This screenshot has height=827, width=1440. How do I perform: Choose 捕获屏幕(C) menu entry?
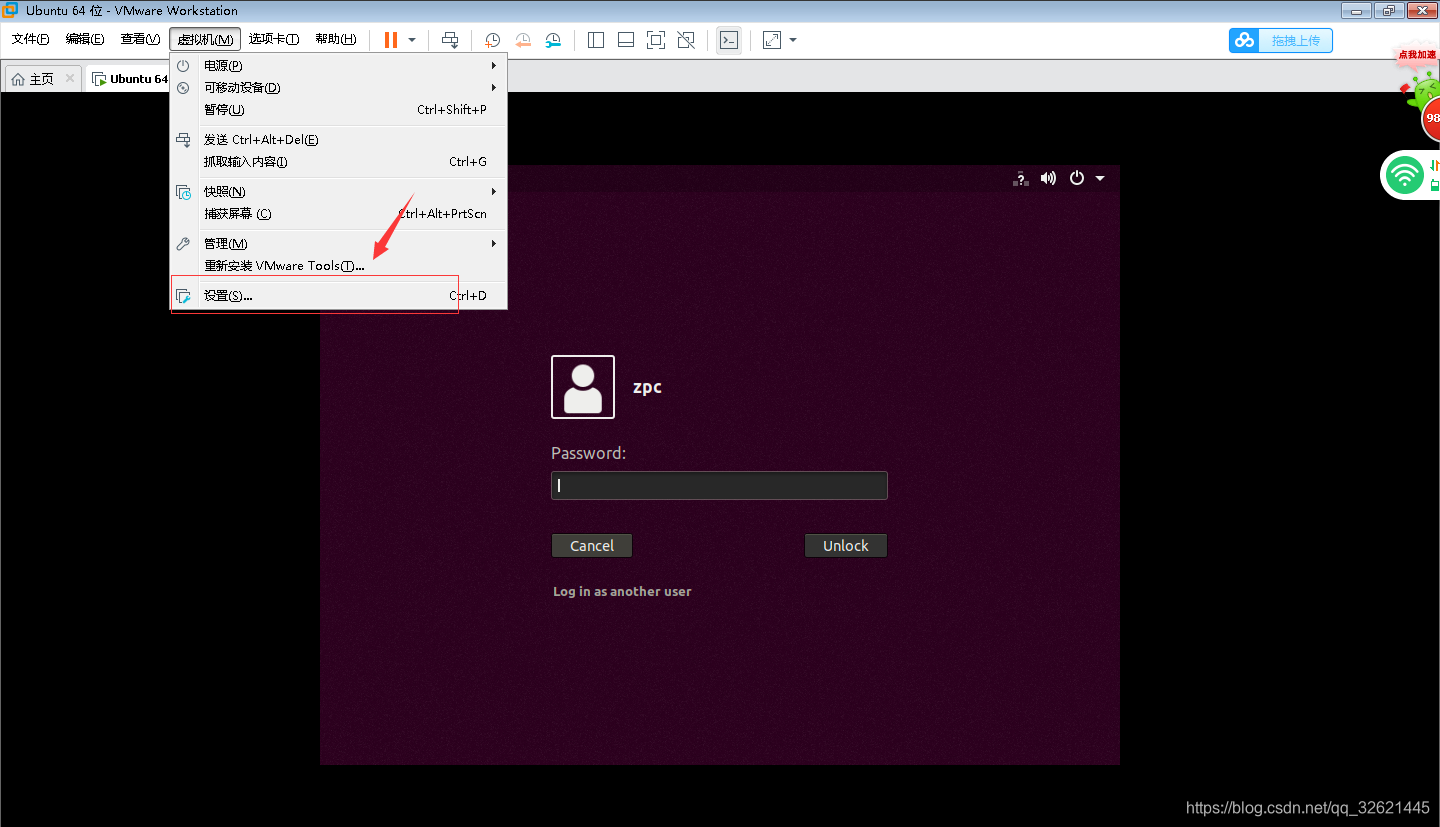(x=338, y=214)
